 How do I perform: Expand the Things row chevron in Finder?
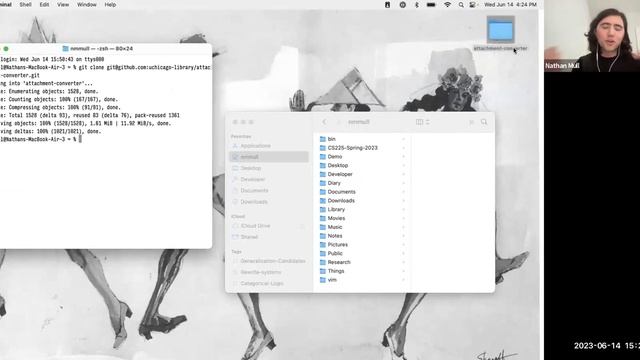tap(403, 271)
